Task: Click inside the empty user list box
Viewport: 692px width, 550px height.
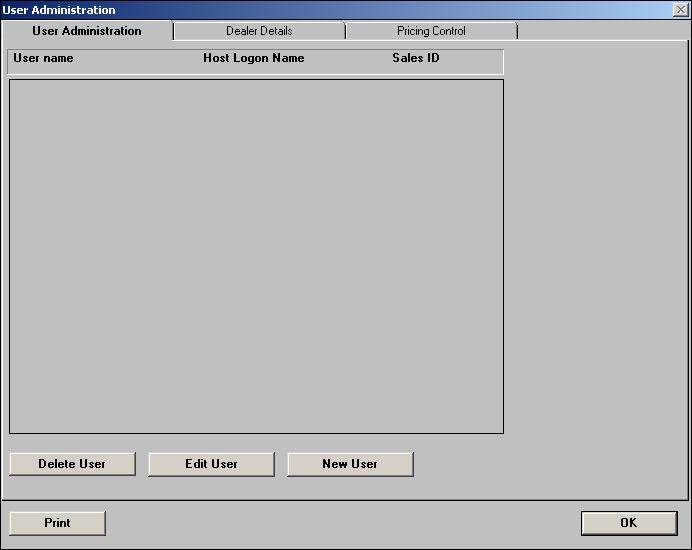Action: 256,256
